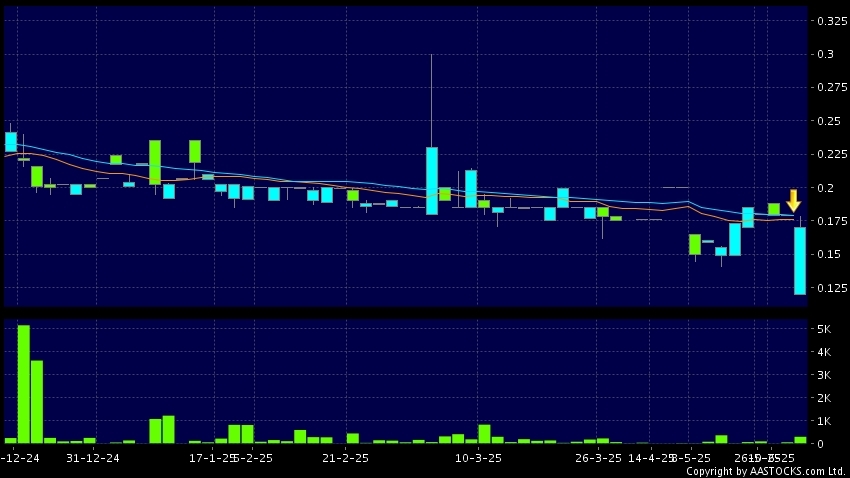The height and width of the screenshot is (478, 850).
Task: Select the 3K volume axis label
Action: tap(824, 375)
